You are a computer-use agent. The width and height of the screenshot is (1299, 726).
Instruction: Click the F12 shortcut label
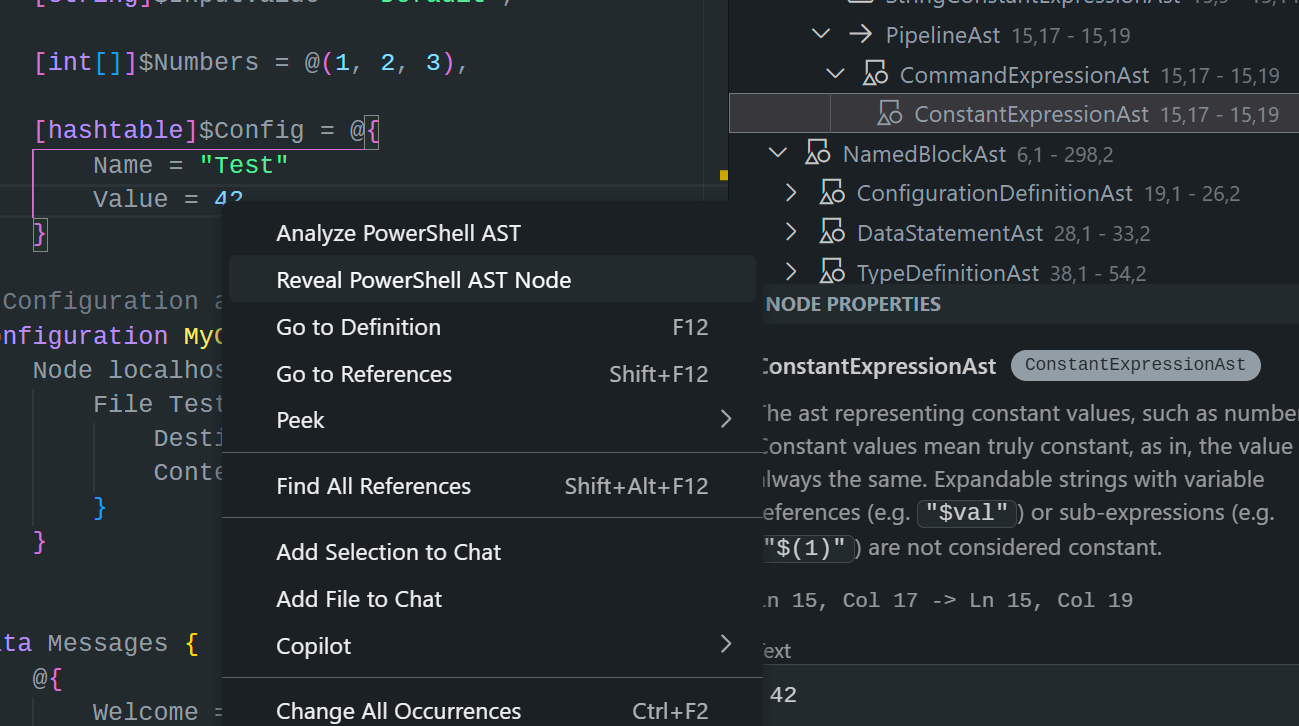[x=690, y=327]
